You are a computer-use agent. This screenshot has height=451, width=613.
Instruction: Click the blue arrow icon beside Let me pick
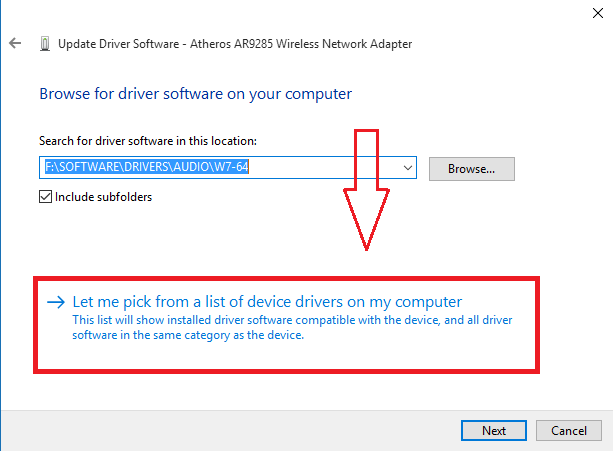pos(55,301)
